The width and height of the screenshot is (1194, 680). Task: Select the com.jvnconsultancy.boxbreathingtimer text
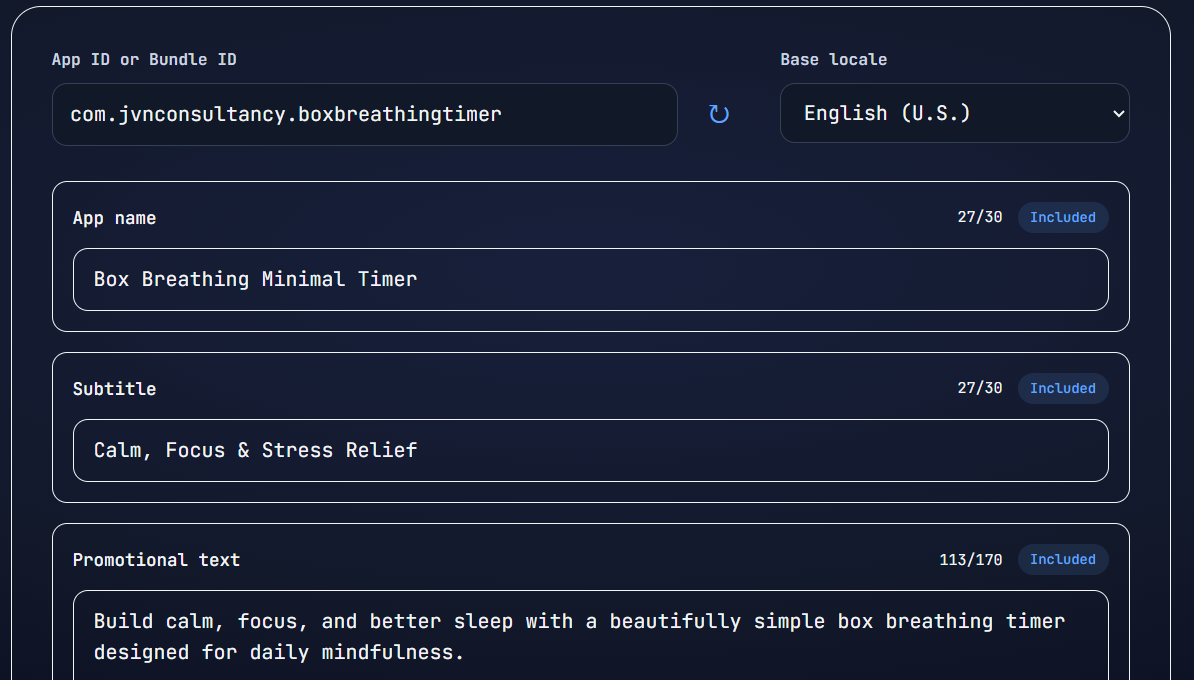tap(284, 114)
